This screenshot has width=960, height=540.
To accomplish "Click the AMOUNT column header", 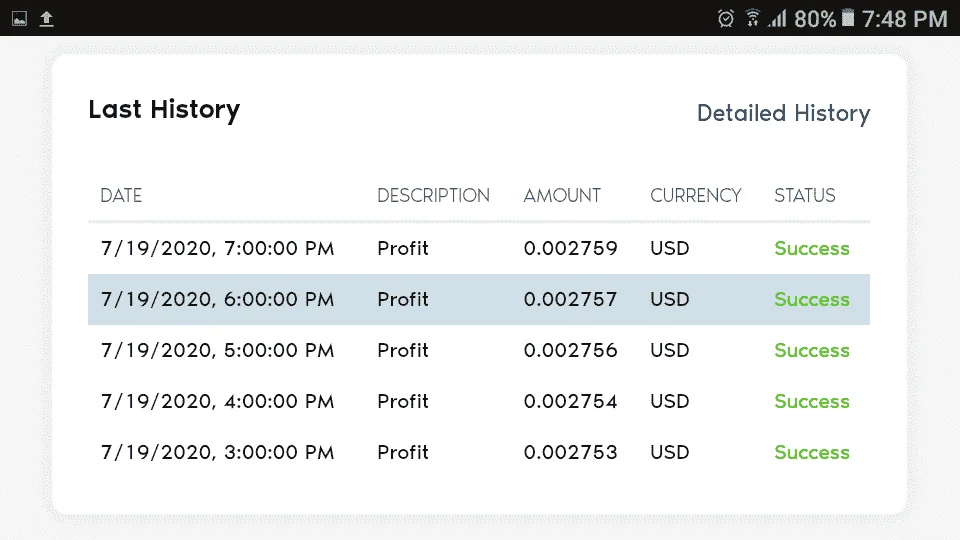I will pos(562,195).
